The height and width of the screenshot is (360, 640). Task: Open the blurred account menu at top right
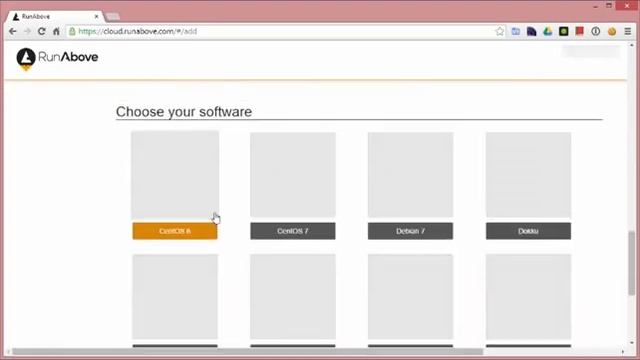[591, 52]
